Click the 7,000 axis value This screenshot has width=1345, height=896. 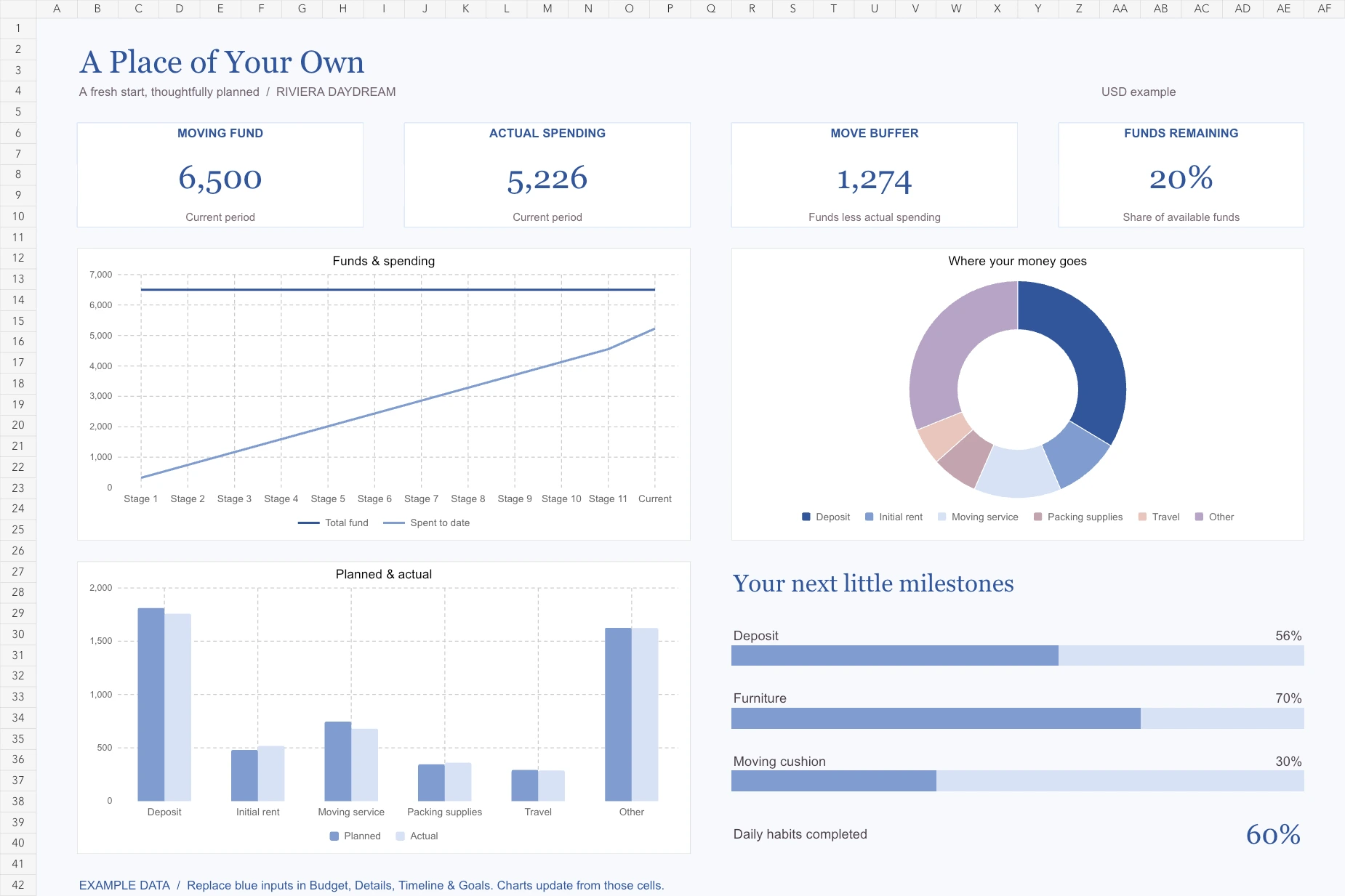coord(101,275)
